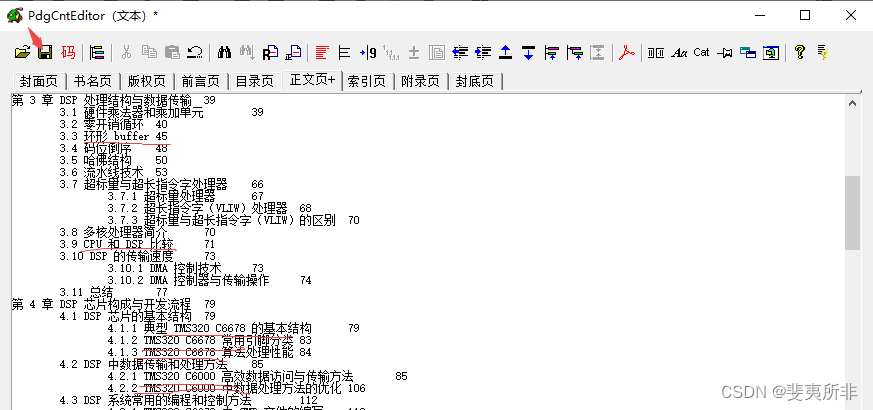Click the monitor screen window icon
Screen dimensions: 873x410
click(771, 52)
